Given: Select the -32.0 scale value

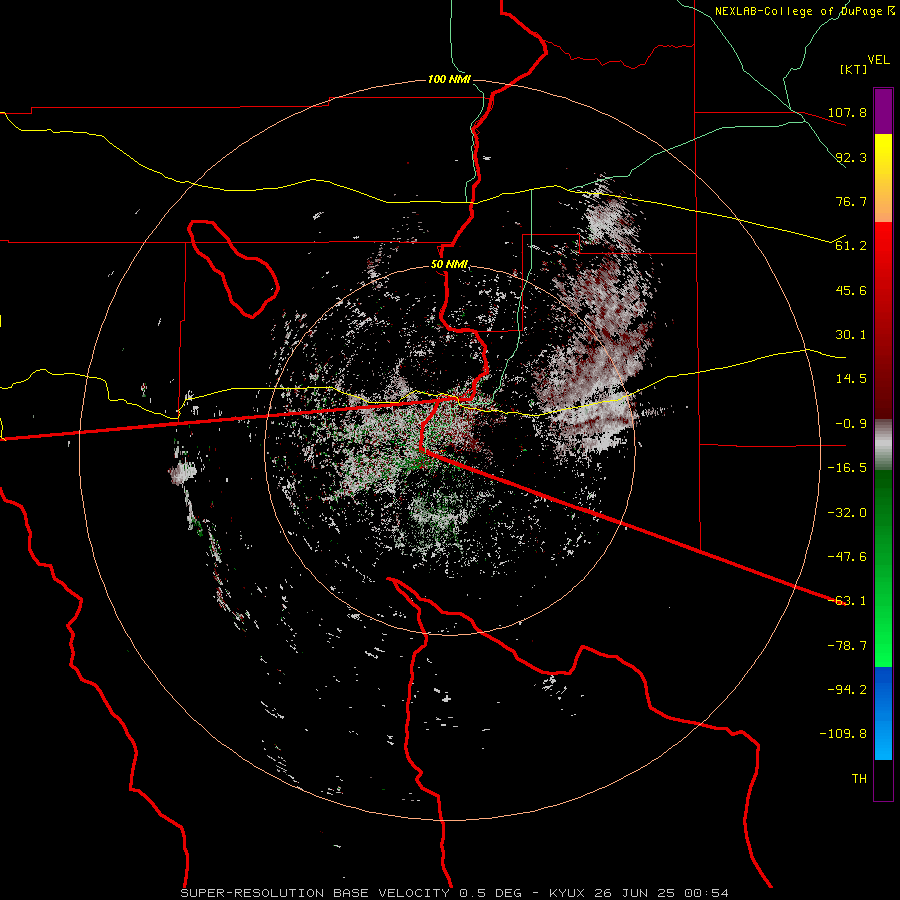Looking at the screenshot, I should (x=847, y=513).
